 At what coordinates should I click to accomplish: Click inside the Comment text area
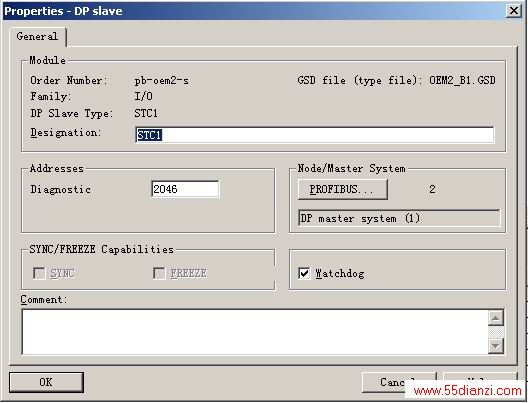point(255,332)
